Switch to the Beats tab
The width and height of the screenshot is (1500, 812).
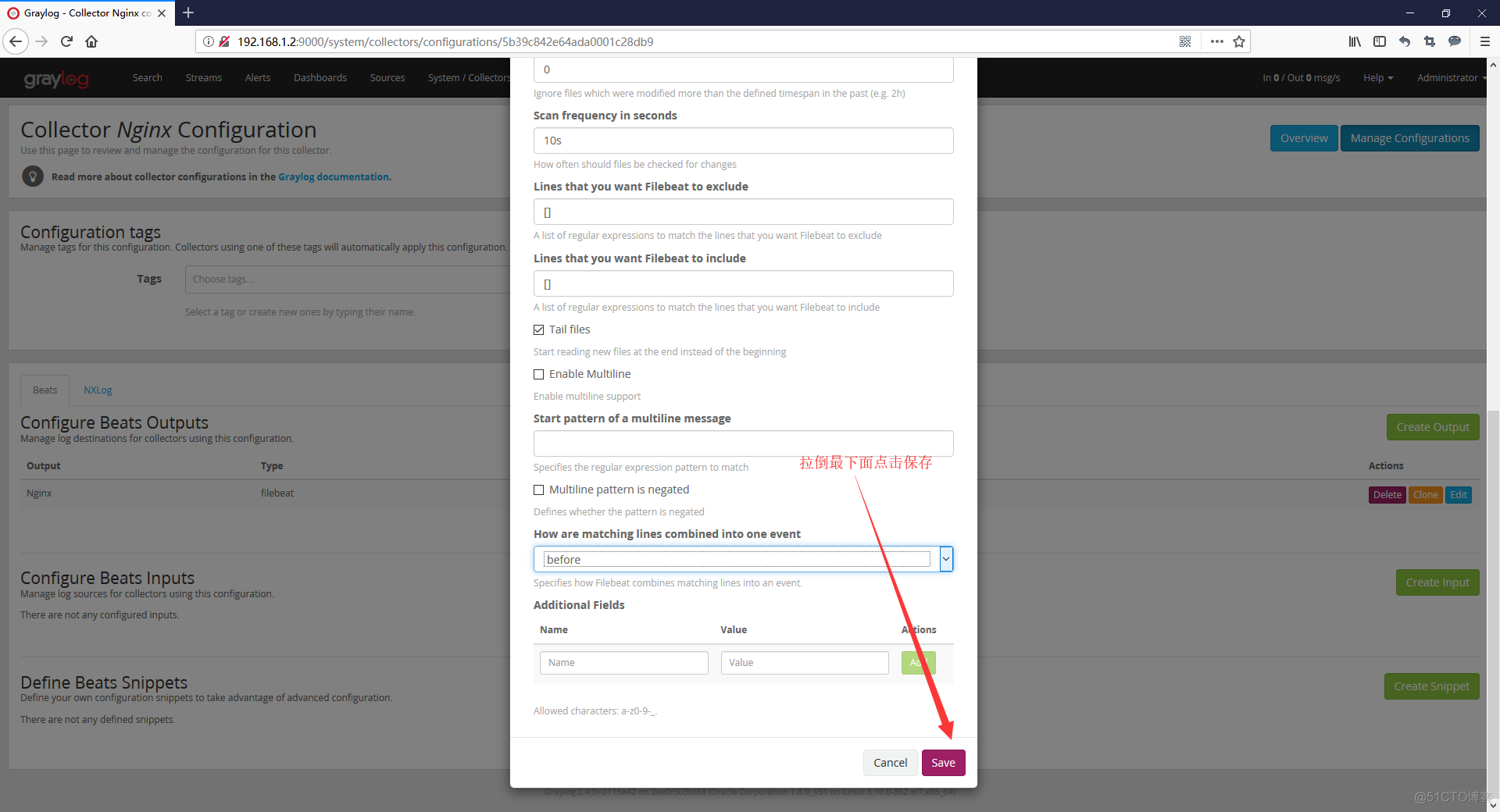coord(45,390)
